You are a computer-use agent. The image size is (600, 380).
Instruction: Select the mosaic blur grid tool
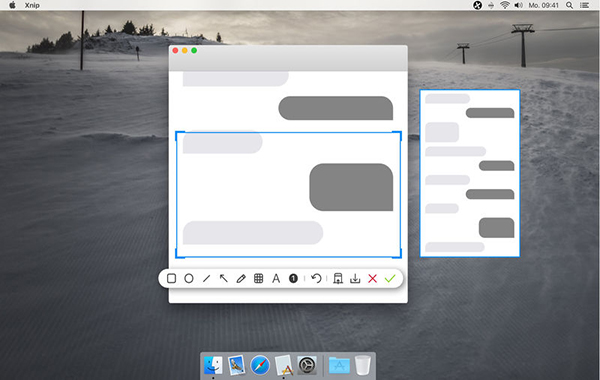(259, 278)
